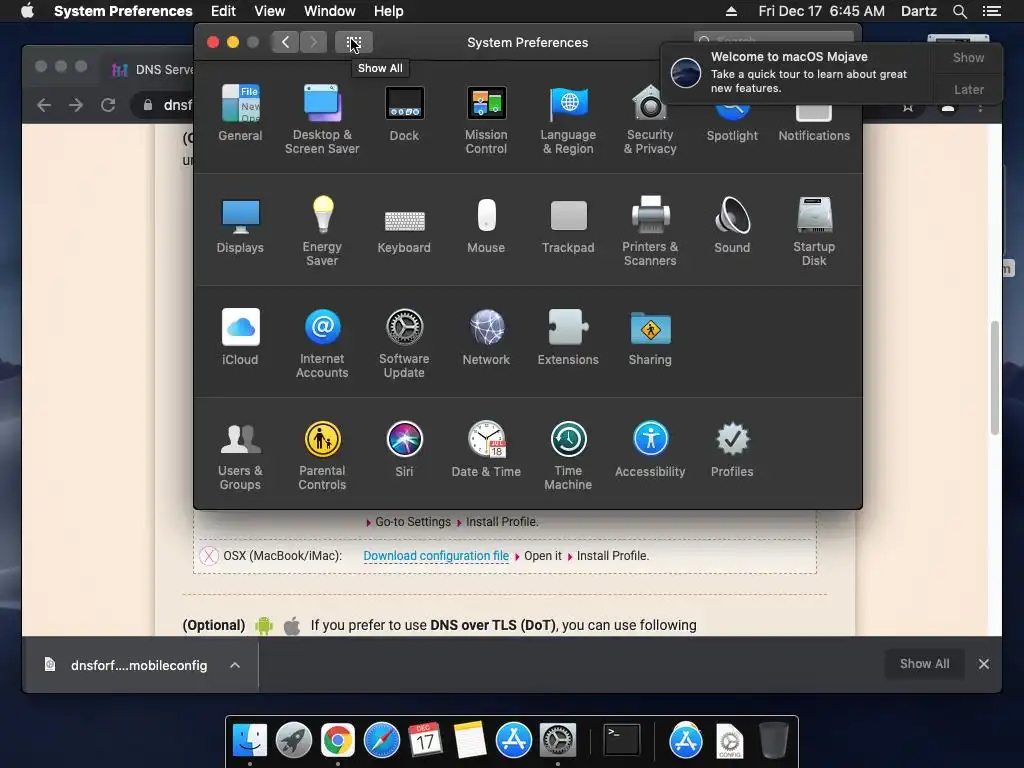Click the DNS Server tab in Chrome
The height and width of the screenshot is (768, 1024).
pos(152,69)
